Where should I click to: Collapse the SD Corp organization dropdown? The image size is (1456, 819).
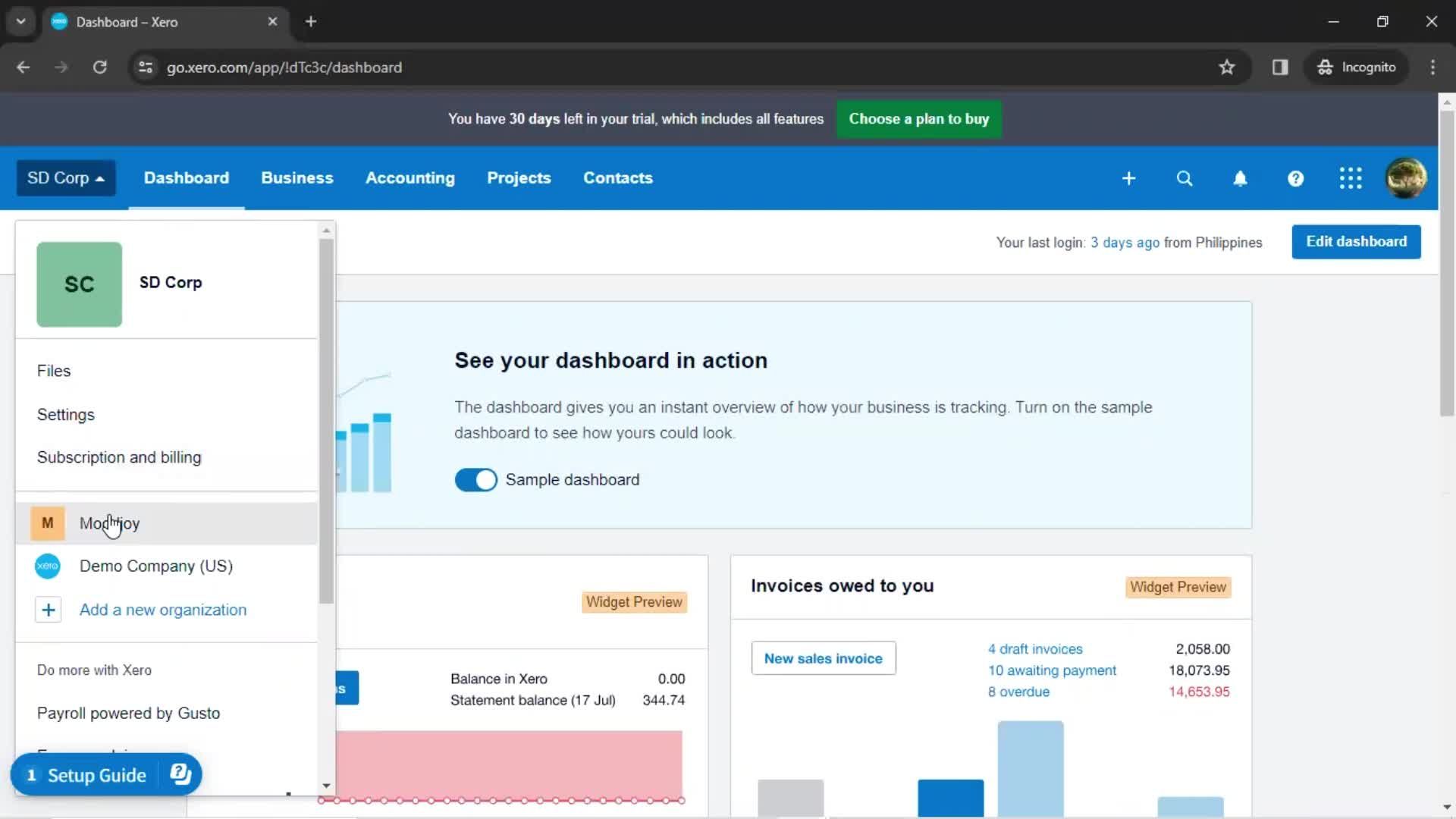point(66,178)
